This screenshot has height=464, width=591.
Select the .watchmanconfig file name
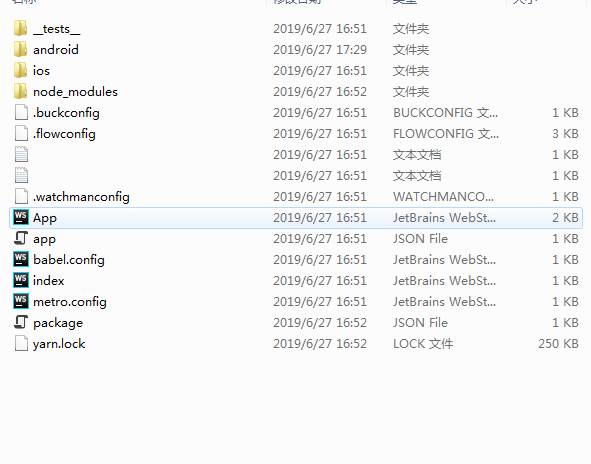point(81,197)
